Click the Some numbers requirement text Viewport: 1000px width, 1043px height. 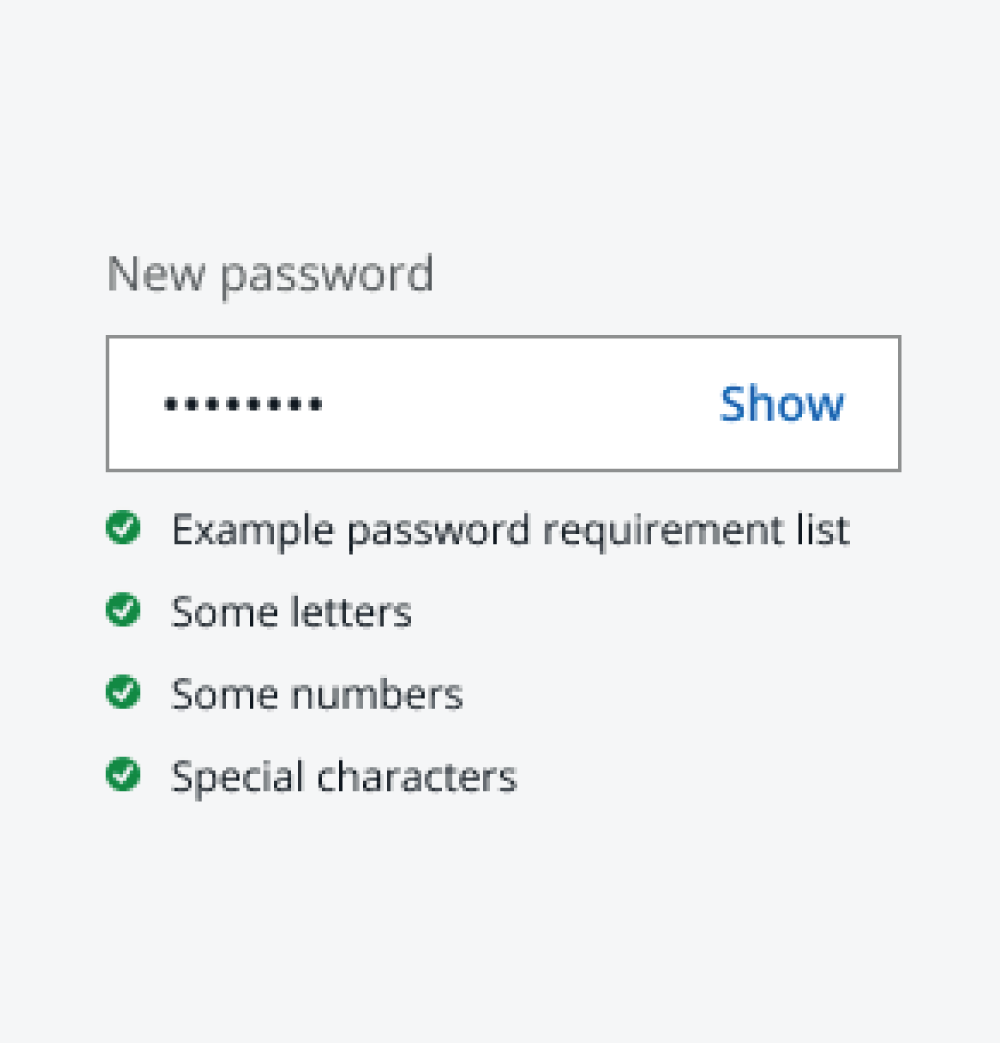[317, 694]
